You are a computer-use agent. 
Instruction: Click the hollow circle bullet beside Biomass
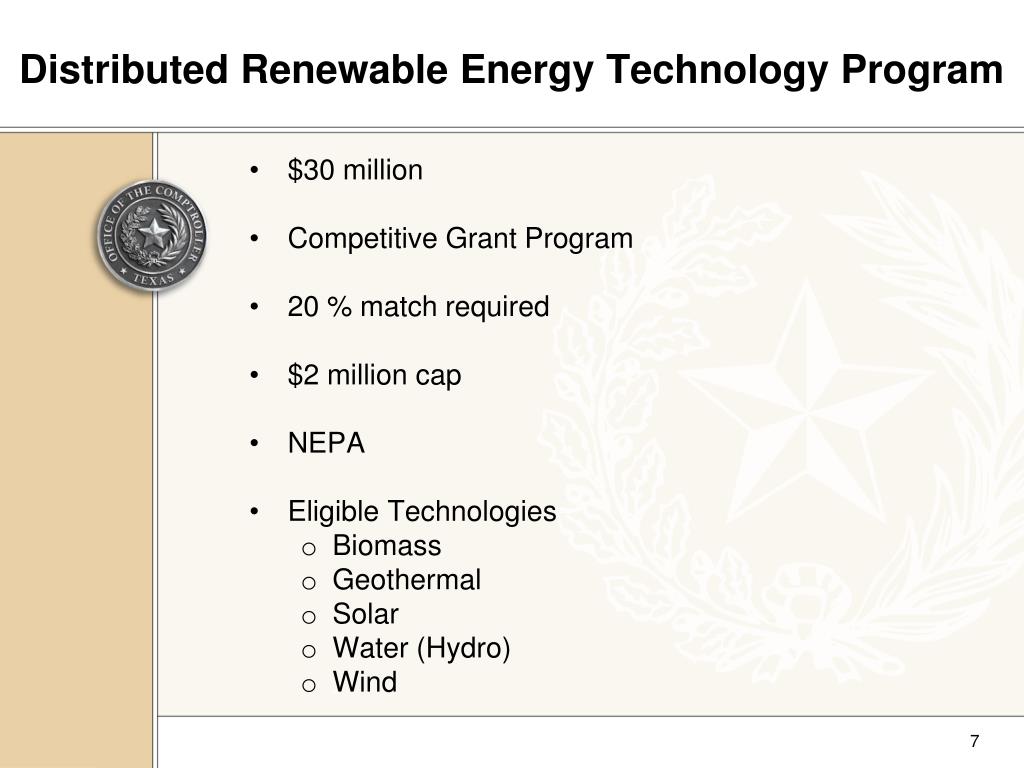click(309, 549)
